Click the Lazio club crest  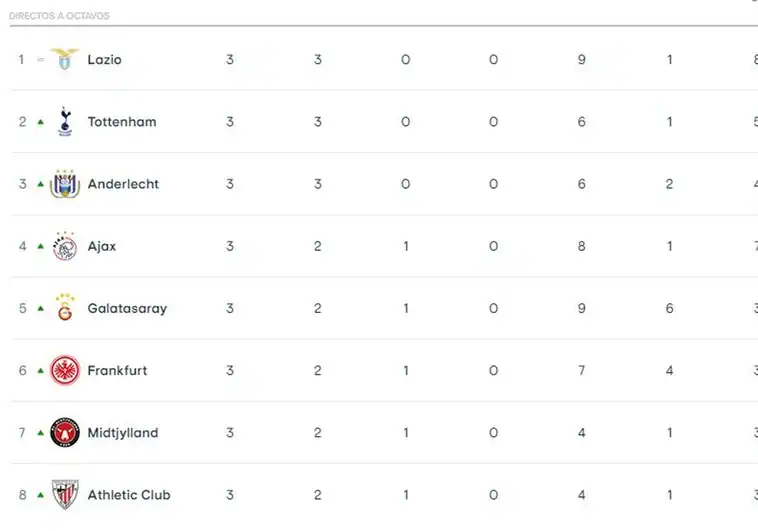click(65, 59)
